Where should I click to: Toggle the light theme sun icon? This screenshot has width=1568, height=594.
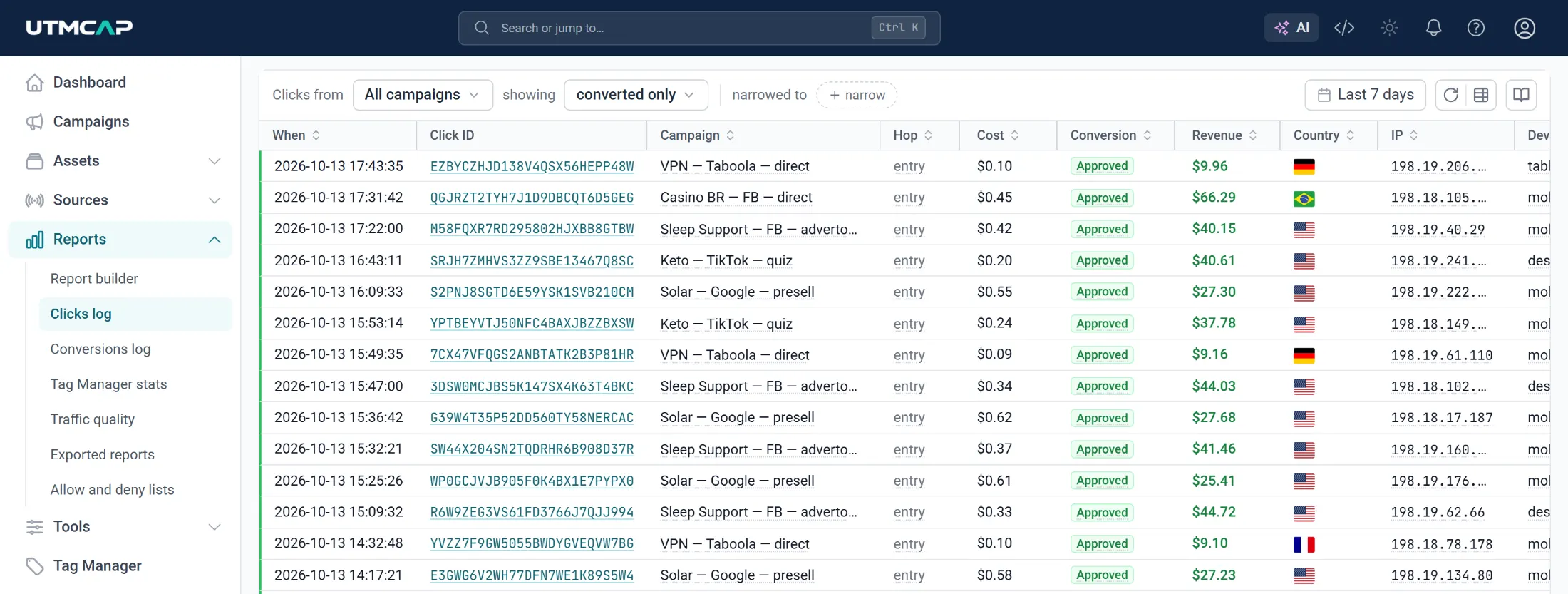pyautogui.click(x=1389, y=28)
